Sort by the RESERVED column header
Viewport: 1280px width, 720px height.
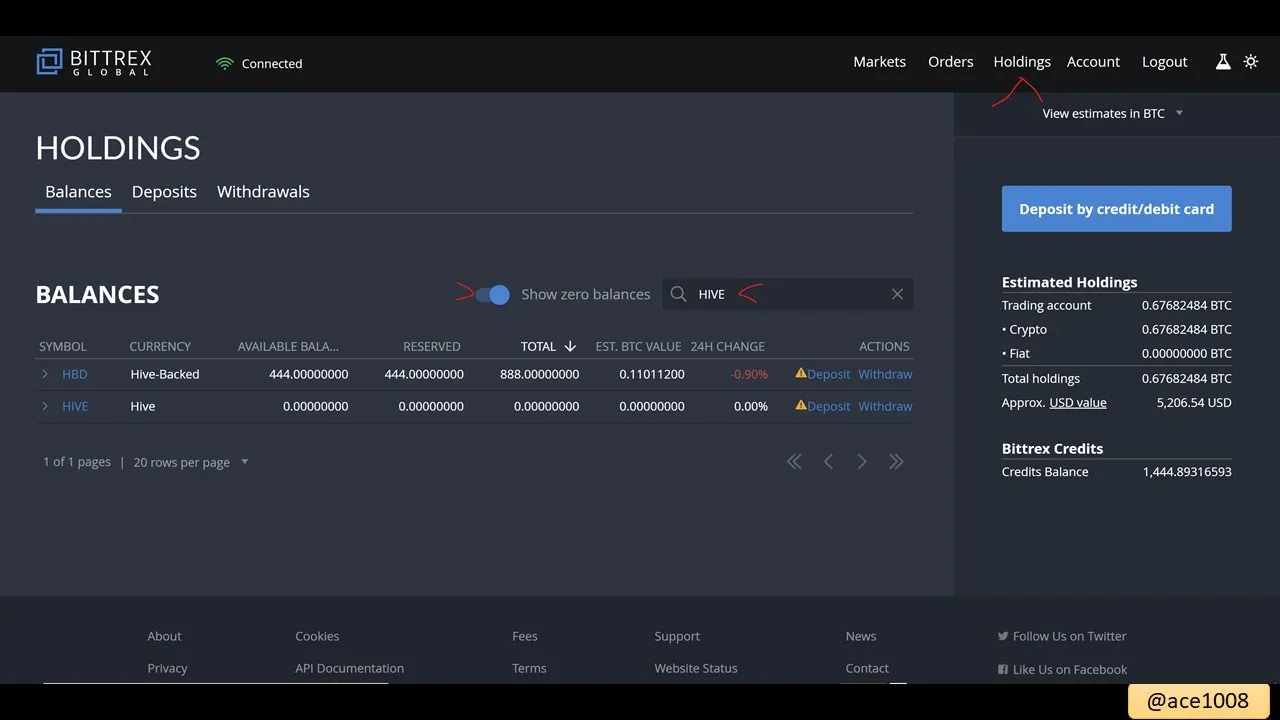[432, 346]
